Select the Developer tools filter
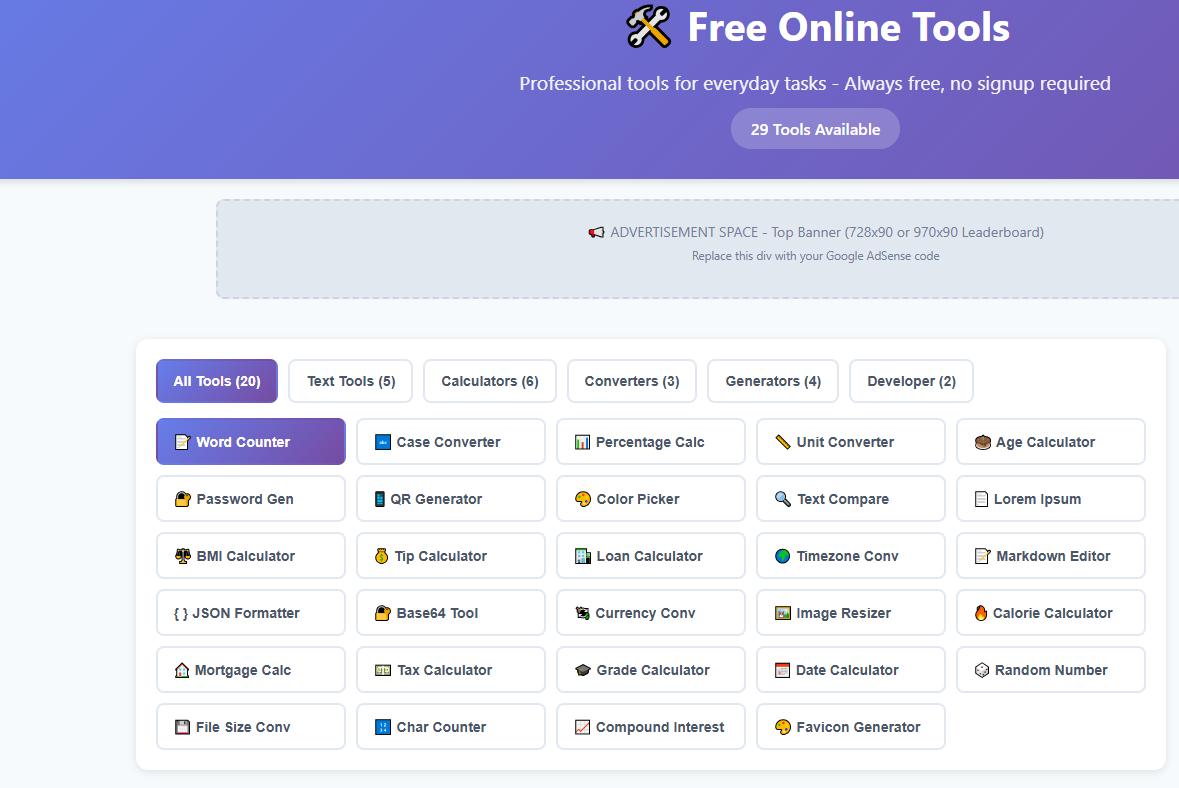The height and width of the screenshot is (788, 1179). (911, 381)
